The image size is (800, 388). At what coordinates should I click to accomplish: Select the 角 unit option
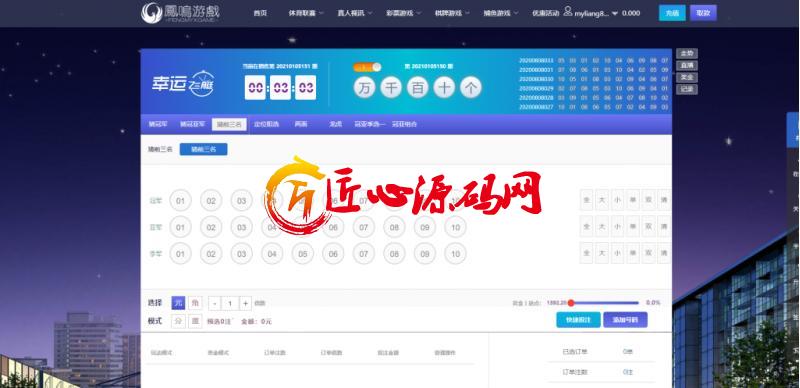195,303
